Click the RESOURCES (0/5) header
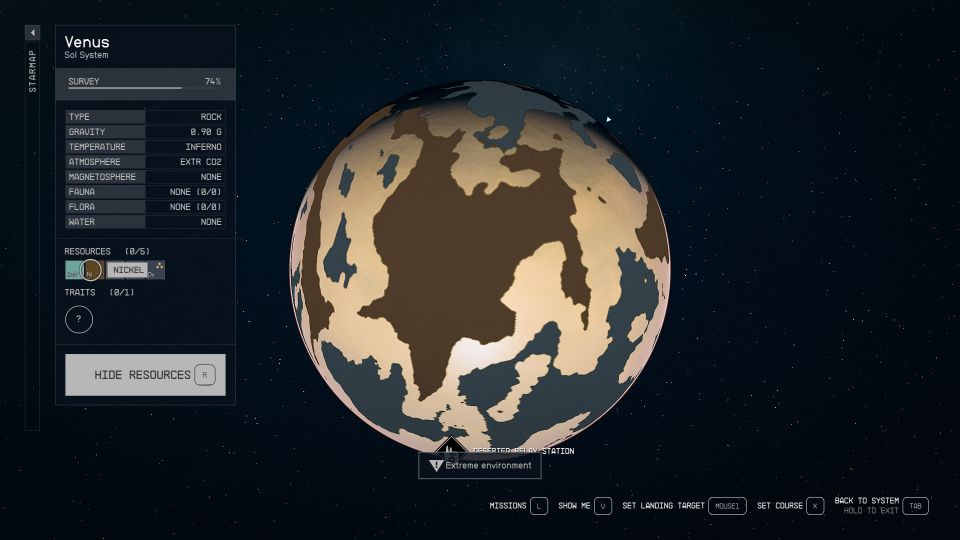This screenshot has height=540, width=960. click(107, 252)
